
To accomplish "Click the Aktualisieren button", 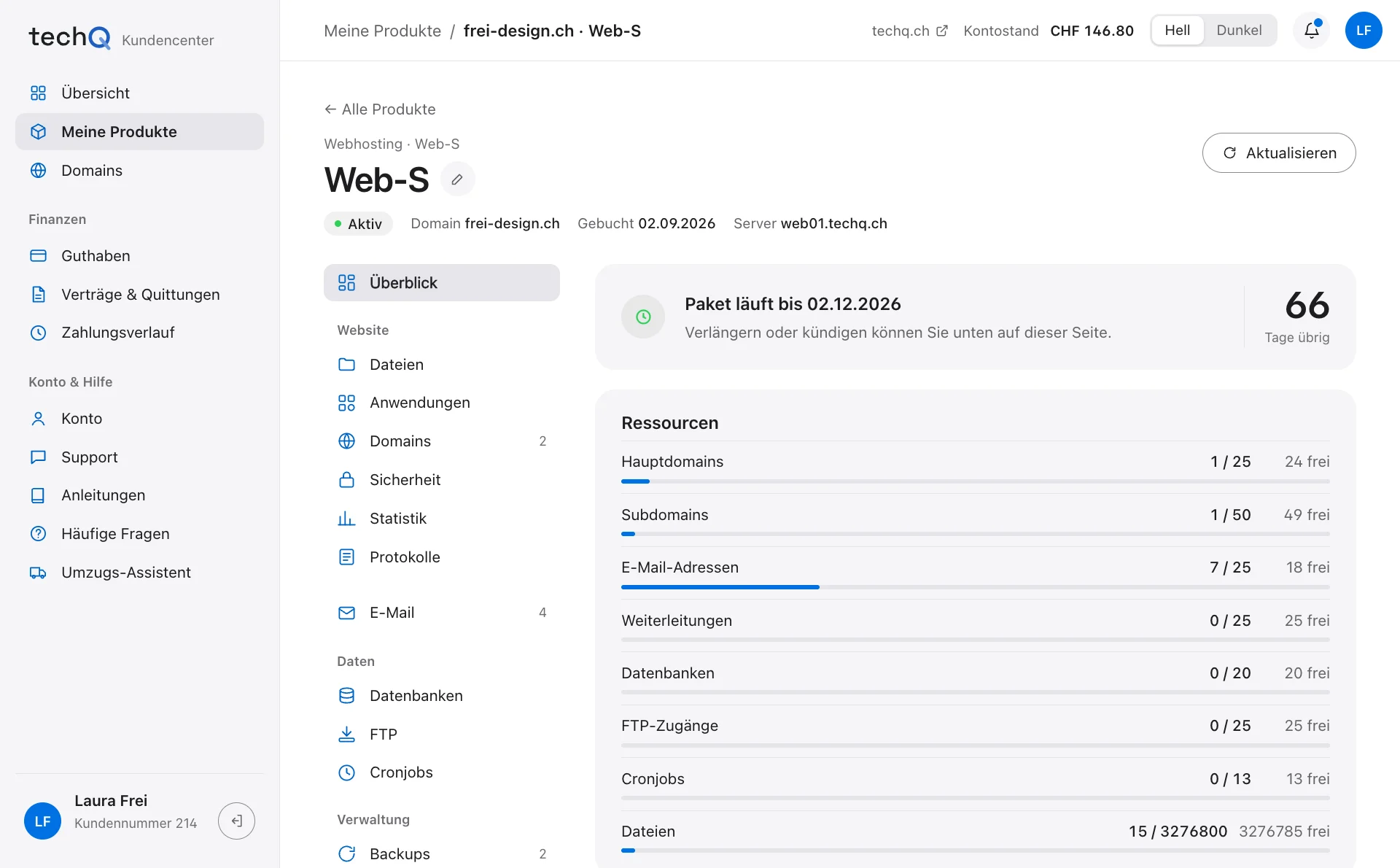I will tap(1278, 153).
